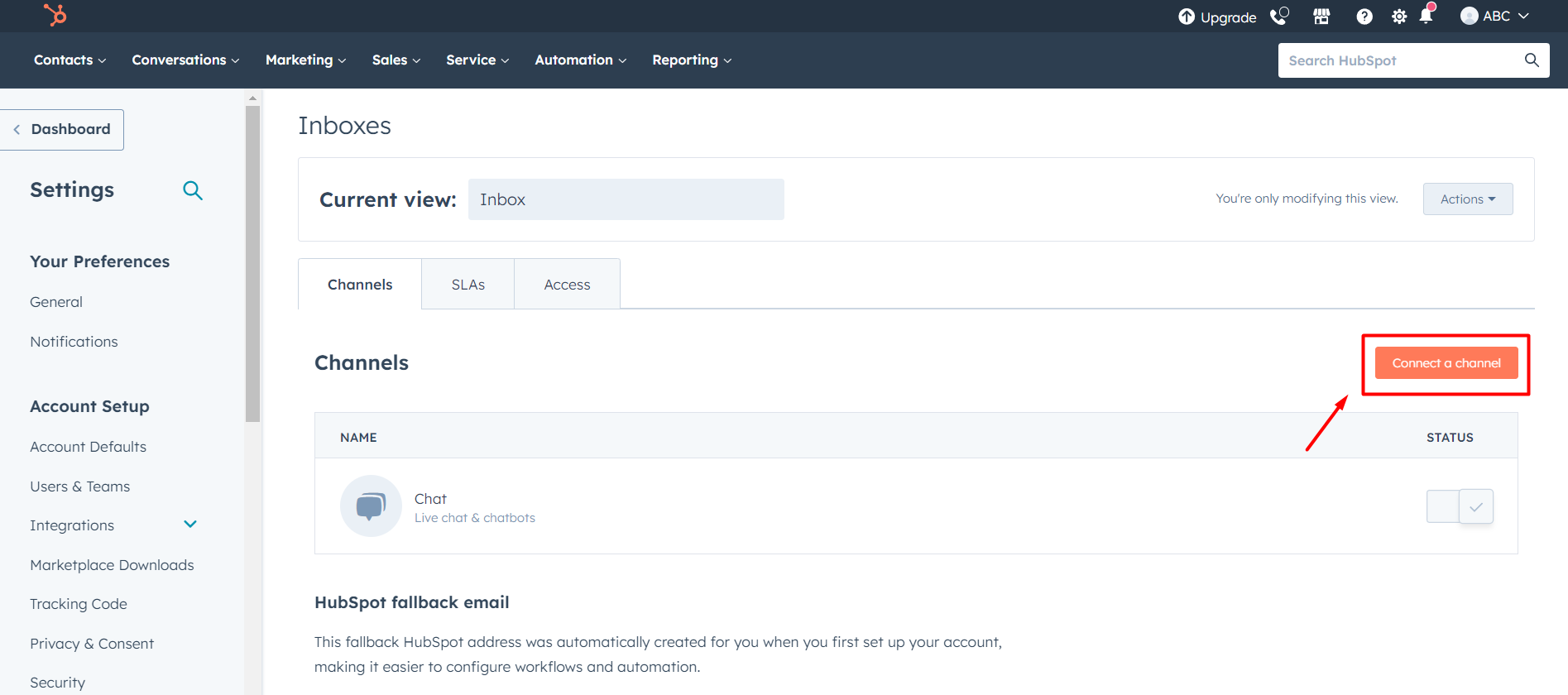
Task: Expand the Integrations sidebar section
Action: 190,525
